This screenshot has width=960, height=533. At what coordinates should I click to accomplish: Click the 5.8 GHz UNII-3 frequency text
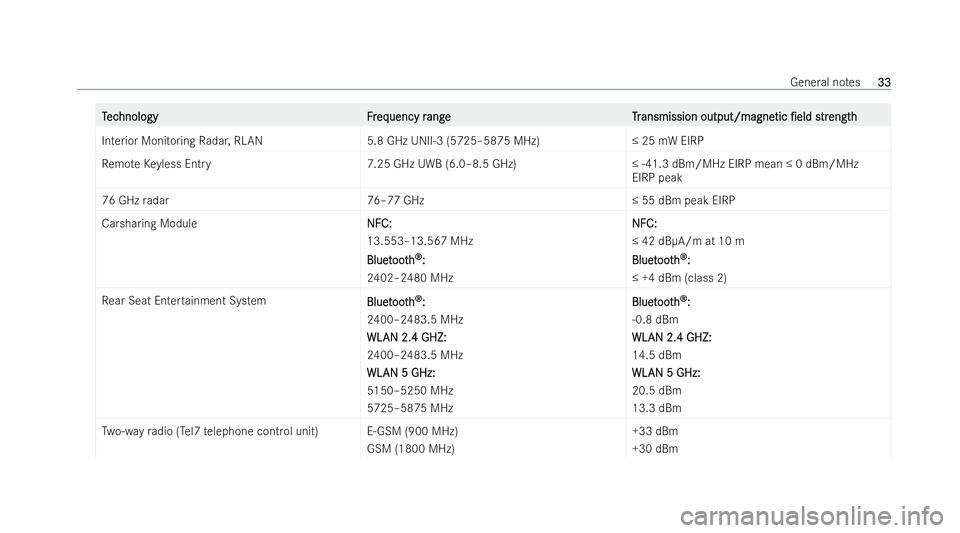click(x=453, y=140)
